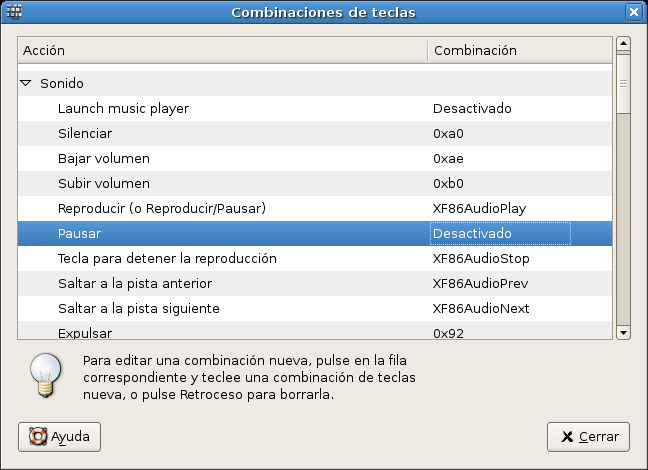Select the Silenciar action row

tap(85, 133)
